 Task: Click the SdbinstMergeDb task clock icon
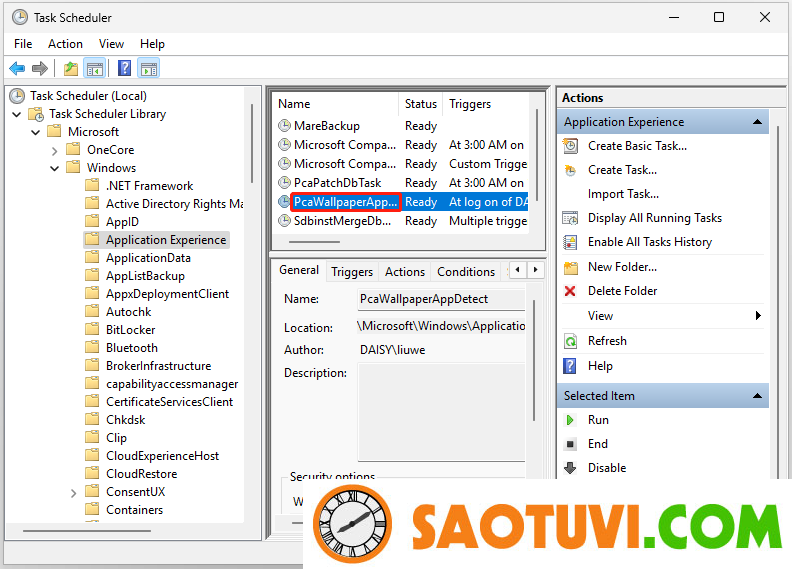(x=285, y=221)
